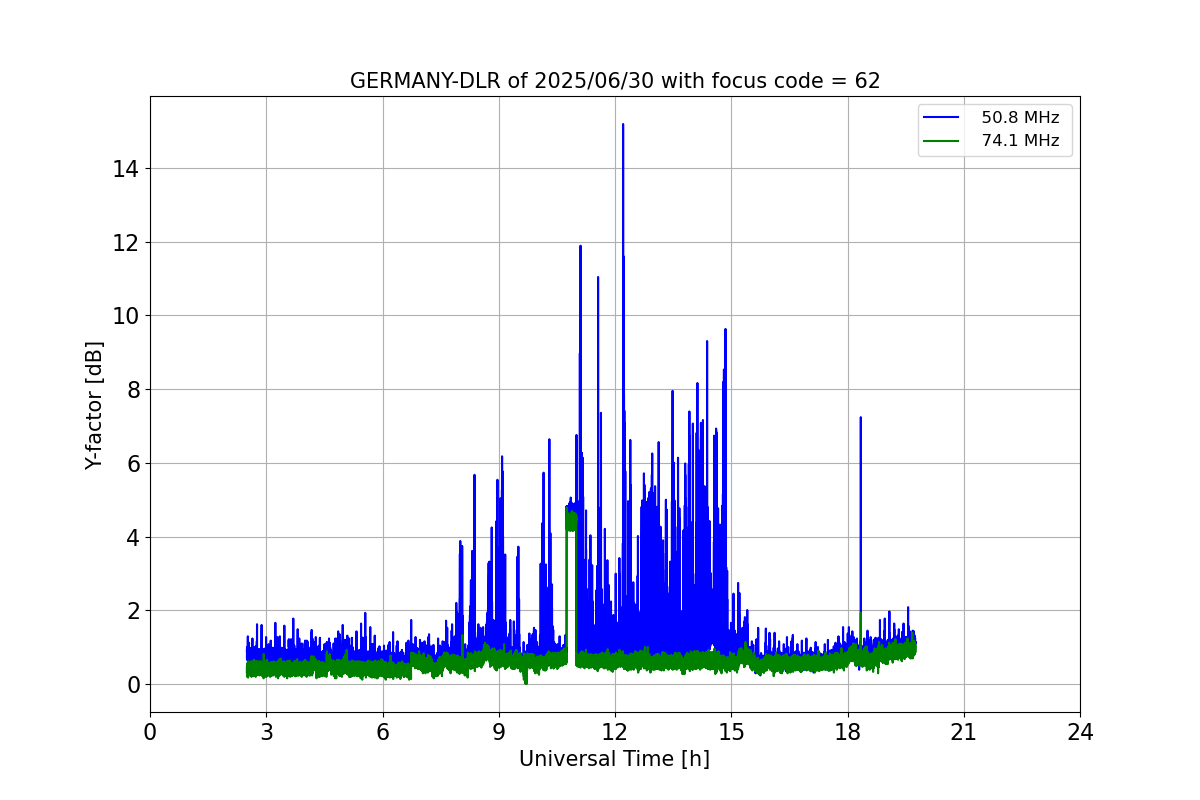Image resolution: width=1200 pixels, height=800 pixels.
Task: Click the Universal Time [h] axis label
Action: (x=614, y=759)
